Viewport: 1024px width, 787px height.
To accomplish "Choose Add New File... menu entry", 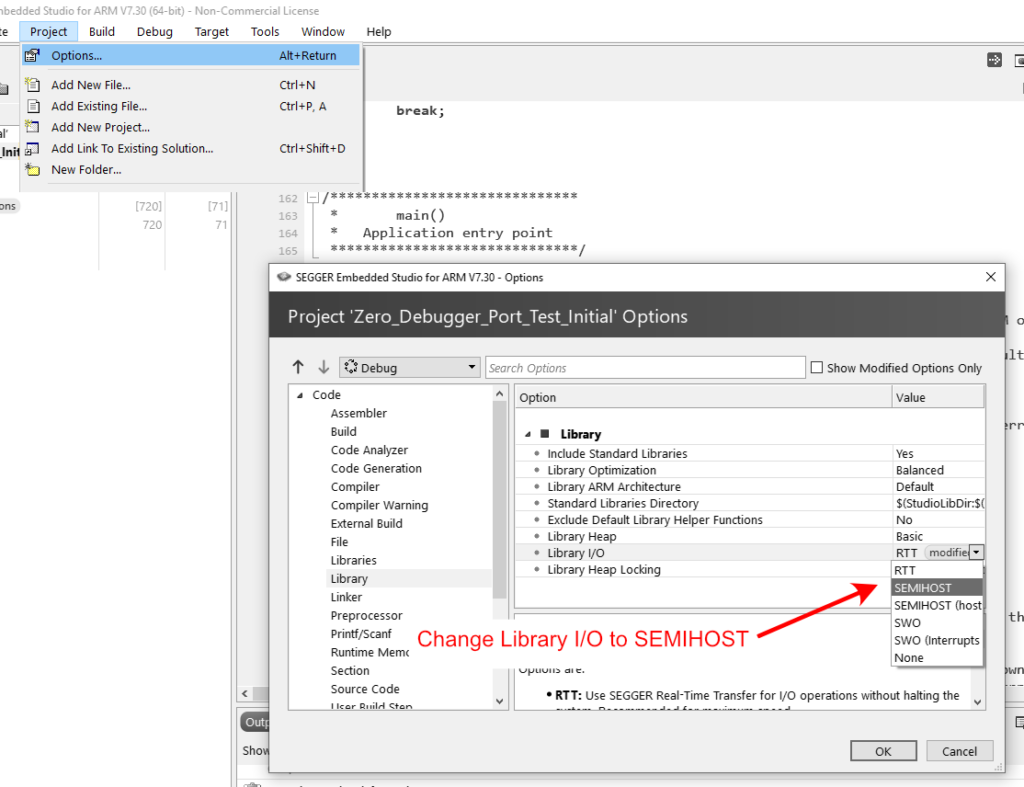I will tap(191, 85).
